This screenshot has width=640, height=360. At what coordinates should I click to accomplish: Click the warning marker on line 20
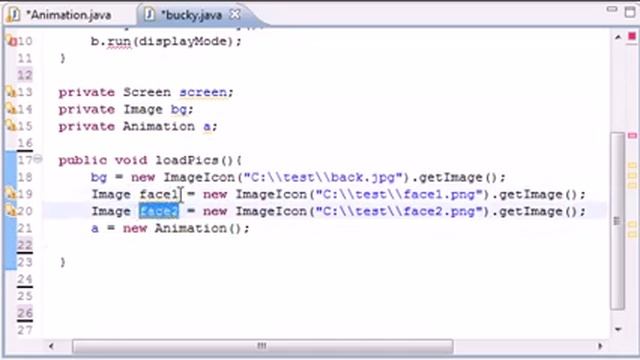[11, 211]
